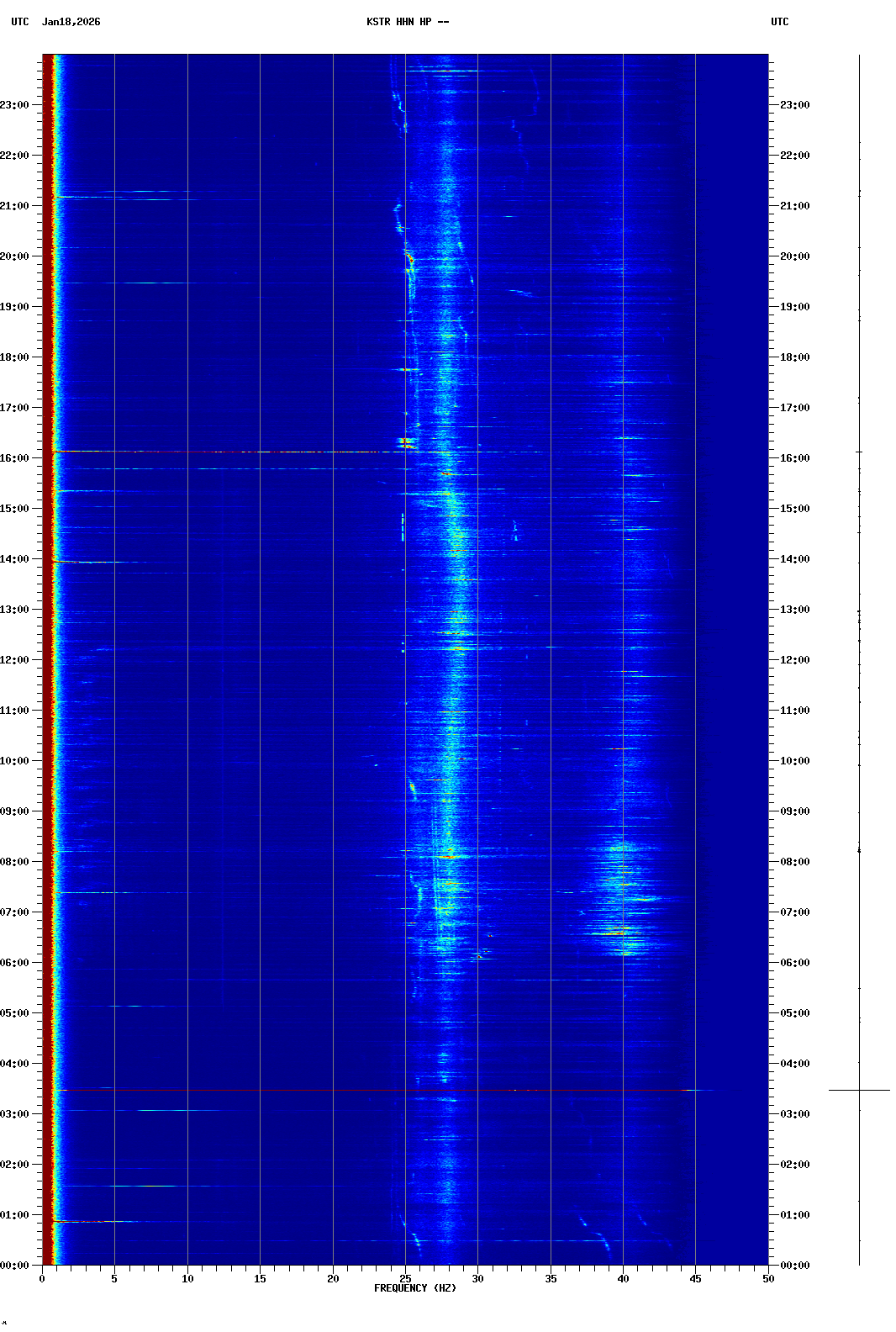Click the KSTR HHN HP station title
Image resolution: width=896 pixels, height=1332 pixels.
point(407,22)
